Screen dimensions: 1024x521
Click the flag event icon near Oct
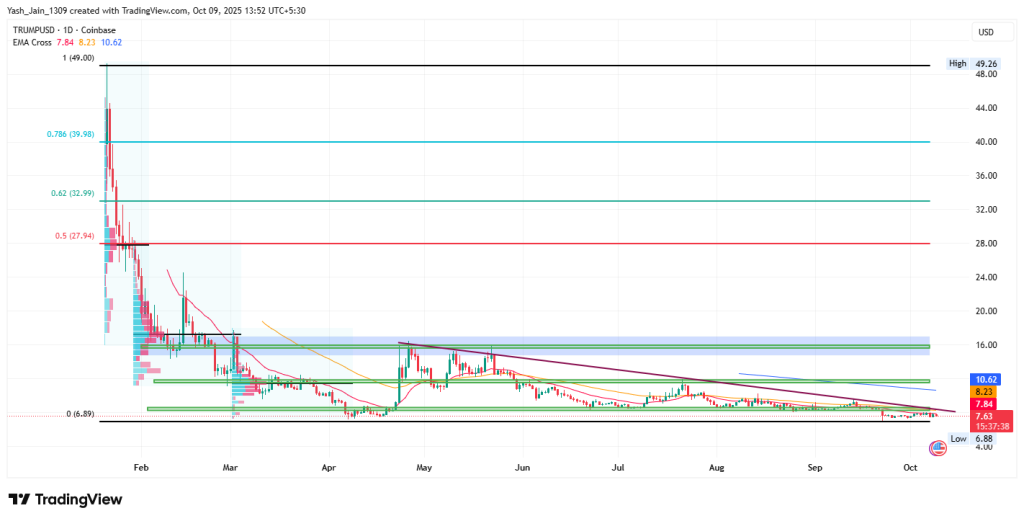[937, 447]
